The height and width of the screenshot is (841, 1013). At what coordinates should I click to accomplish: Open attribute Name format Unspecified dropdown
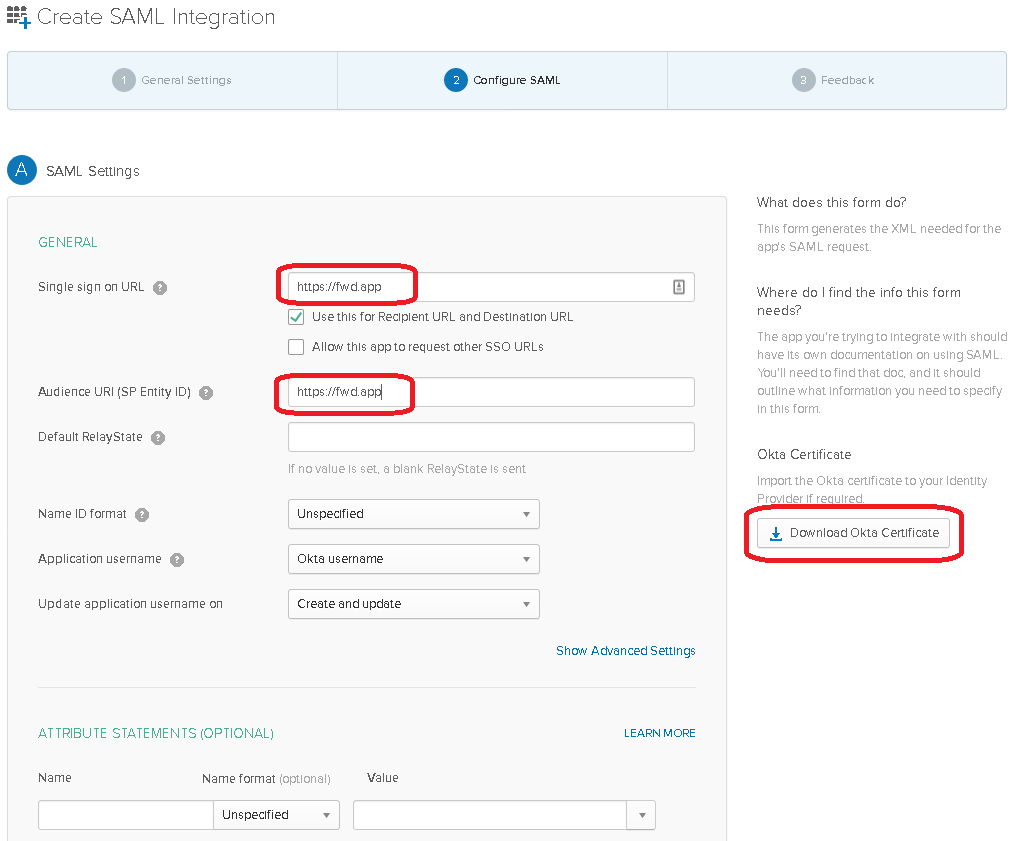(277, 815)
